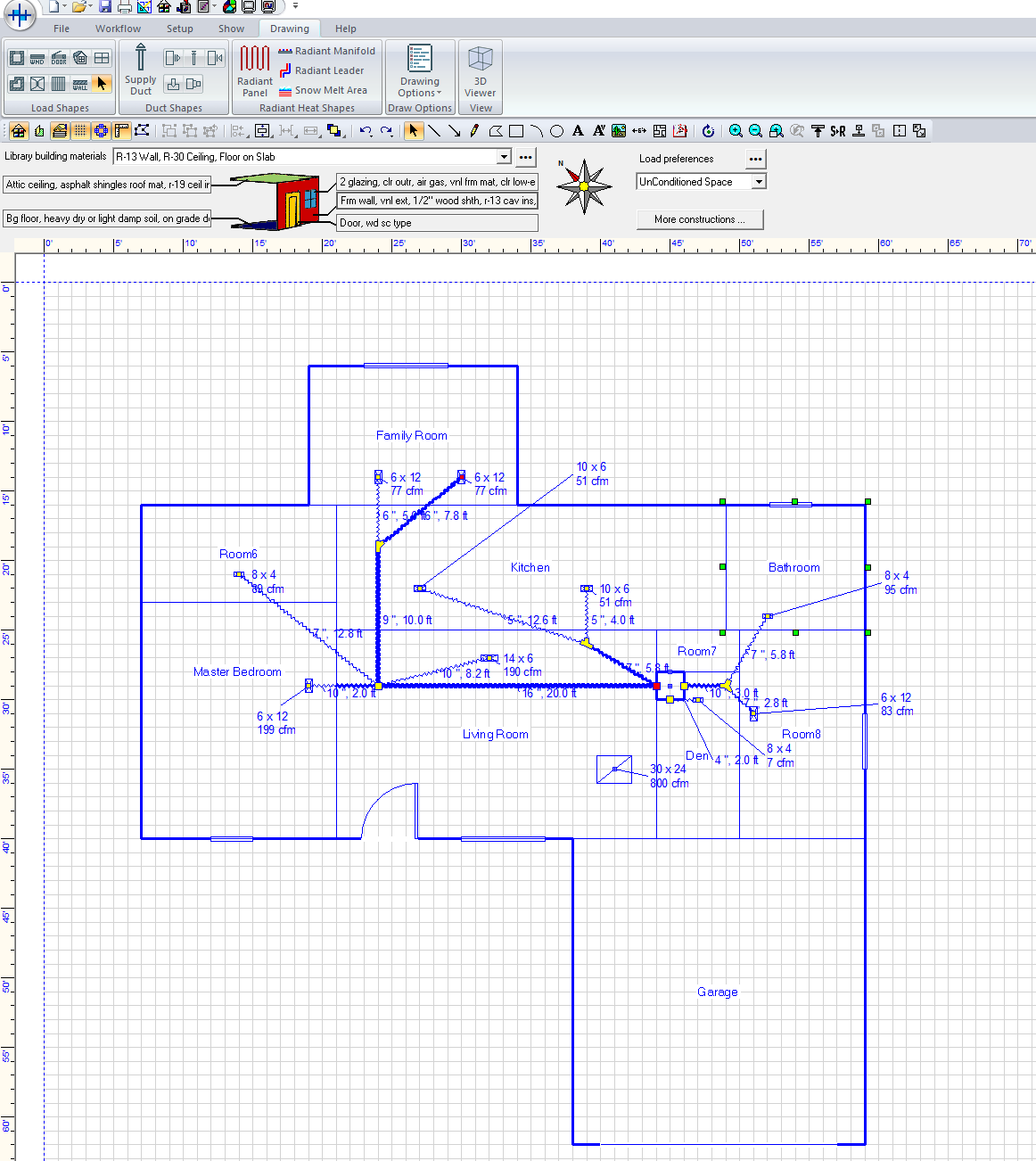Open the Help tab
The height and width of the screenshot is (1161, 1036).
pyautogui.click(x=346, y=29)
